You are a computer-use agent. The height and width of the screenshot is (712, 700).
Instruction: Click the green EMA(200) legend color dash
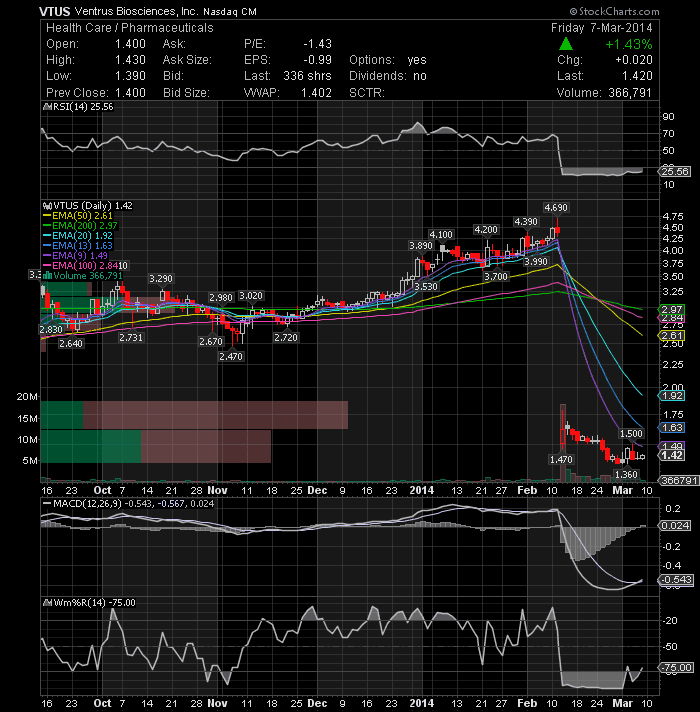(47, 226)
